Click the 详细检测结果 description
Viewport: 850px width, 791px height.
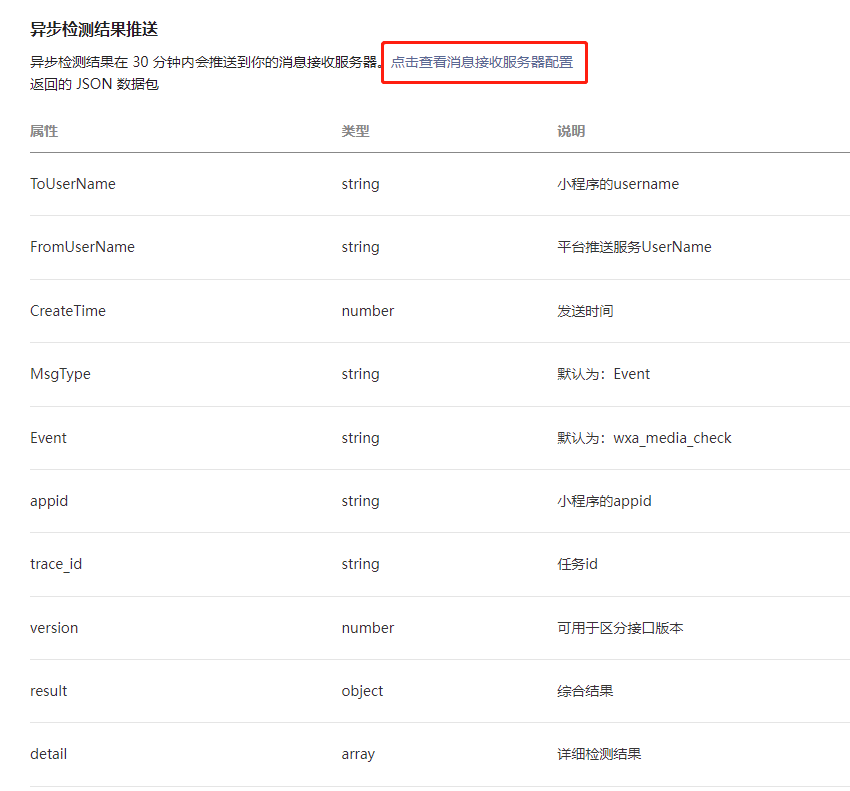(x=600, y=754)
